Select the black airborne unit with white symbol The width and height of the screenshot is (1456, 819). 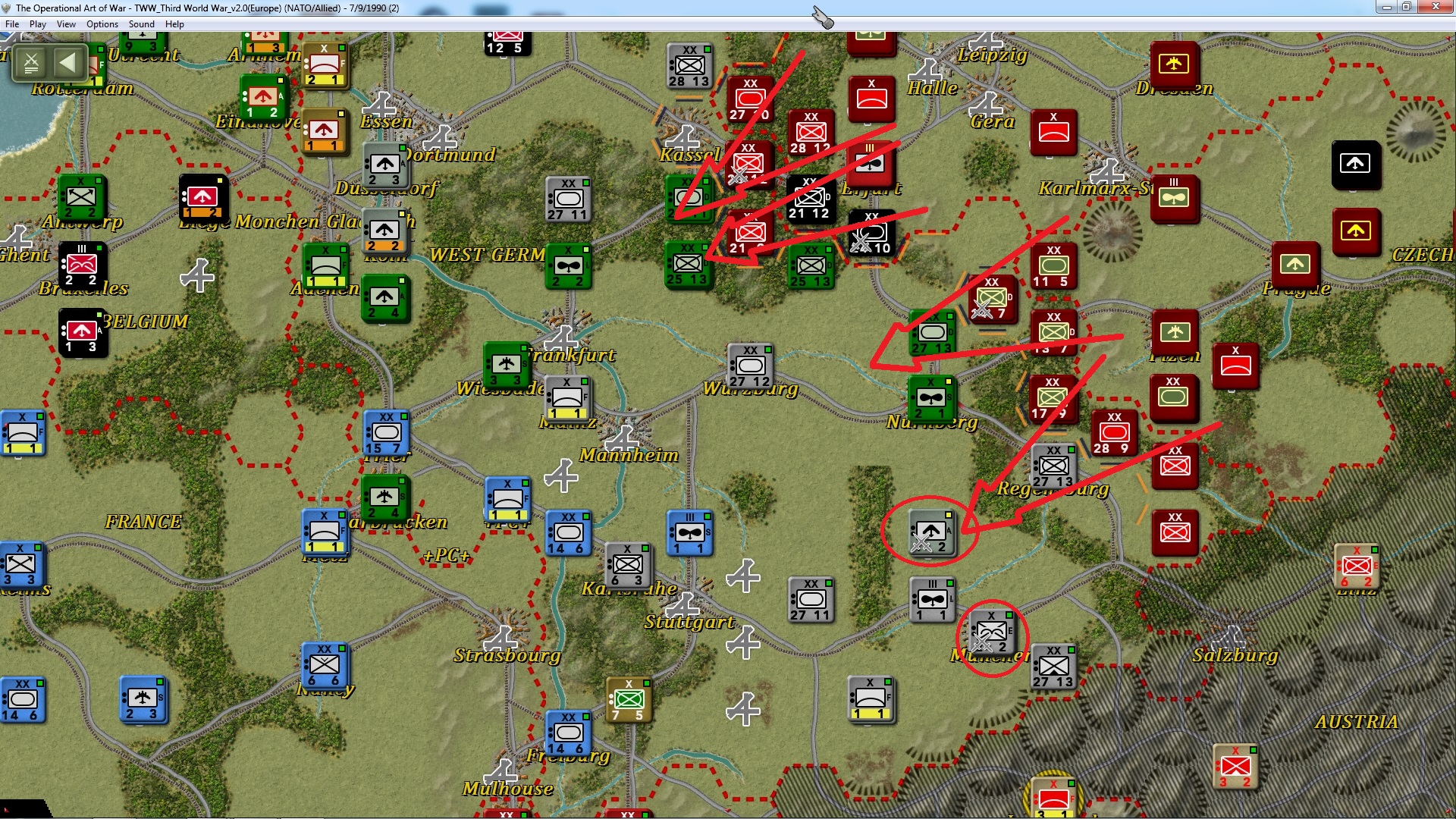1355,165
